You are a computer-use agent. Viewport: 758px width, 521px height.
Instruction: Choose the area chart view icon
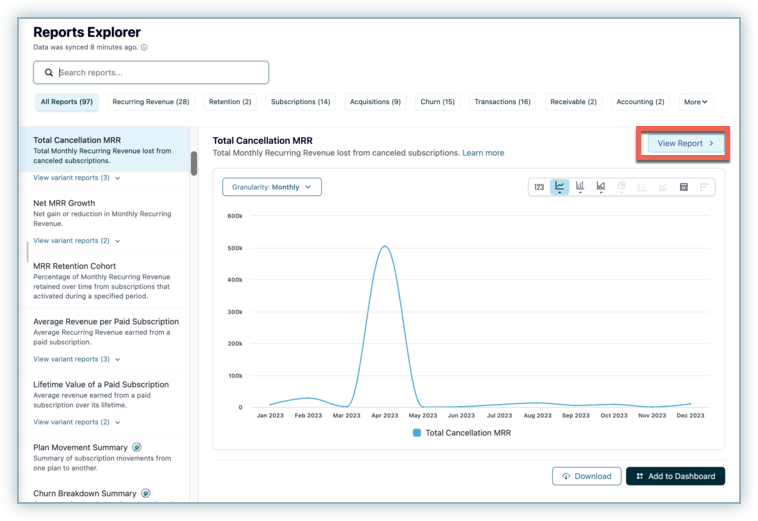click(x=601, y=187)
